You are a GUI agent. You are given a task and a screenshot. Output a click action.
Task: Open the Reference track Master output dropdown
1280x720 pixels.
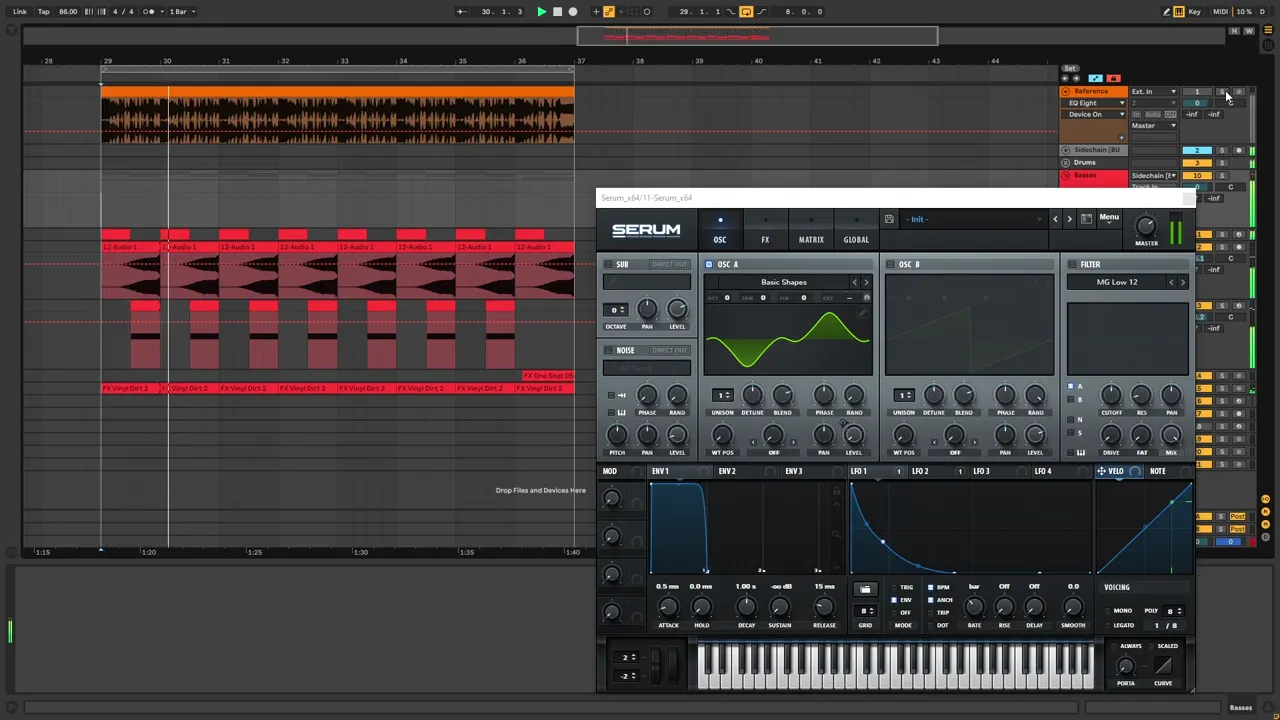click(1154, 126)
